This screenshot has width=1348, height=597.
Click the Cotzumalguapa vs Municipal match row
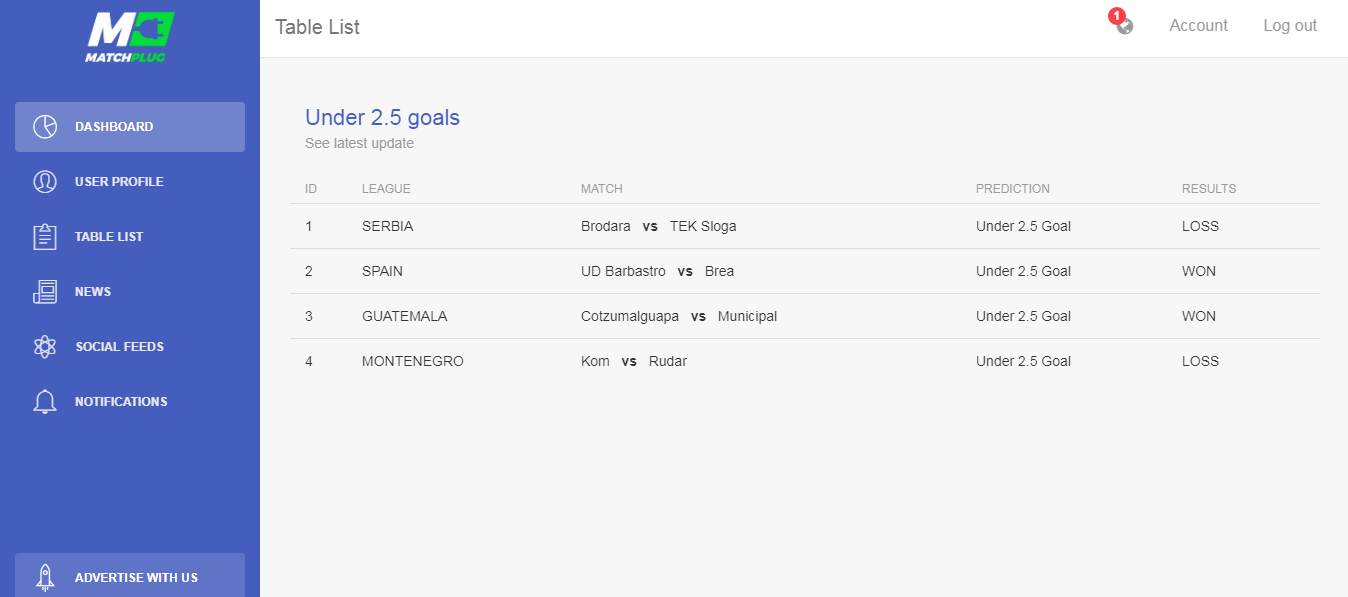coord(805,316)
